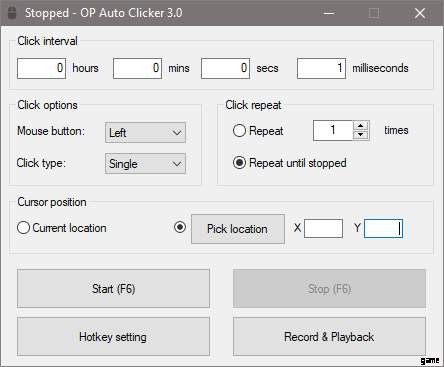This screenshot has height=367, width=444.
Task: Click the Stop (F6) button
Action: click(329, 288)
